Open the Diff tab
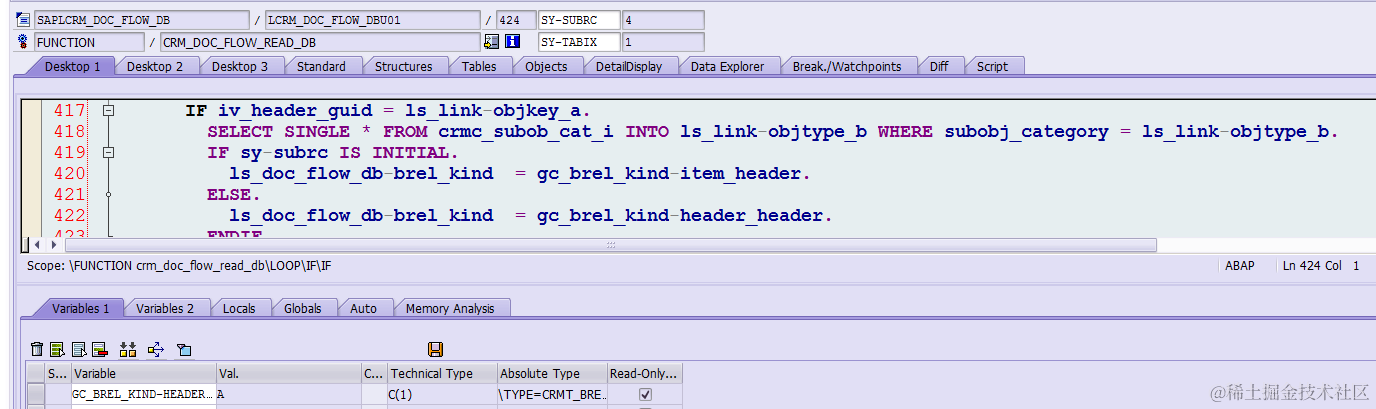Image resolution: width=1376 pixels, height=409 pixels. click(939, 66)
